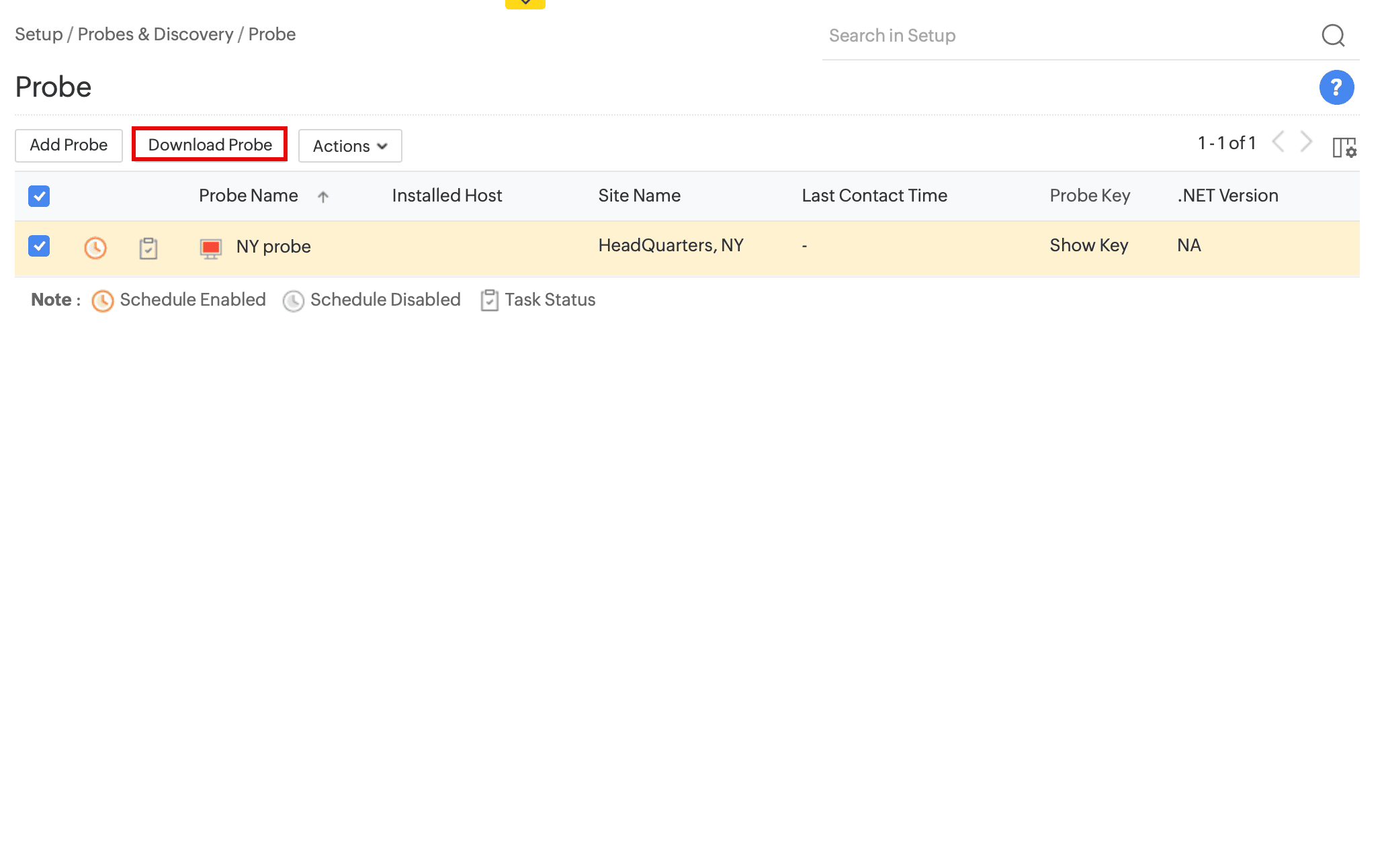The height and width of the screenshot is (868, 1384).
Task: Open the NY probe name link
Action: tap(273, 247)
